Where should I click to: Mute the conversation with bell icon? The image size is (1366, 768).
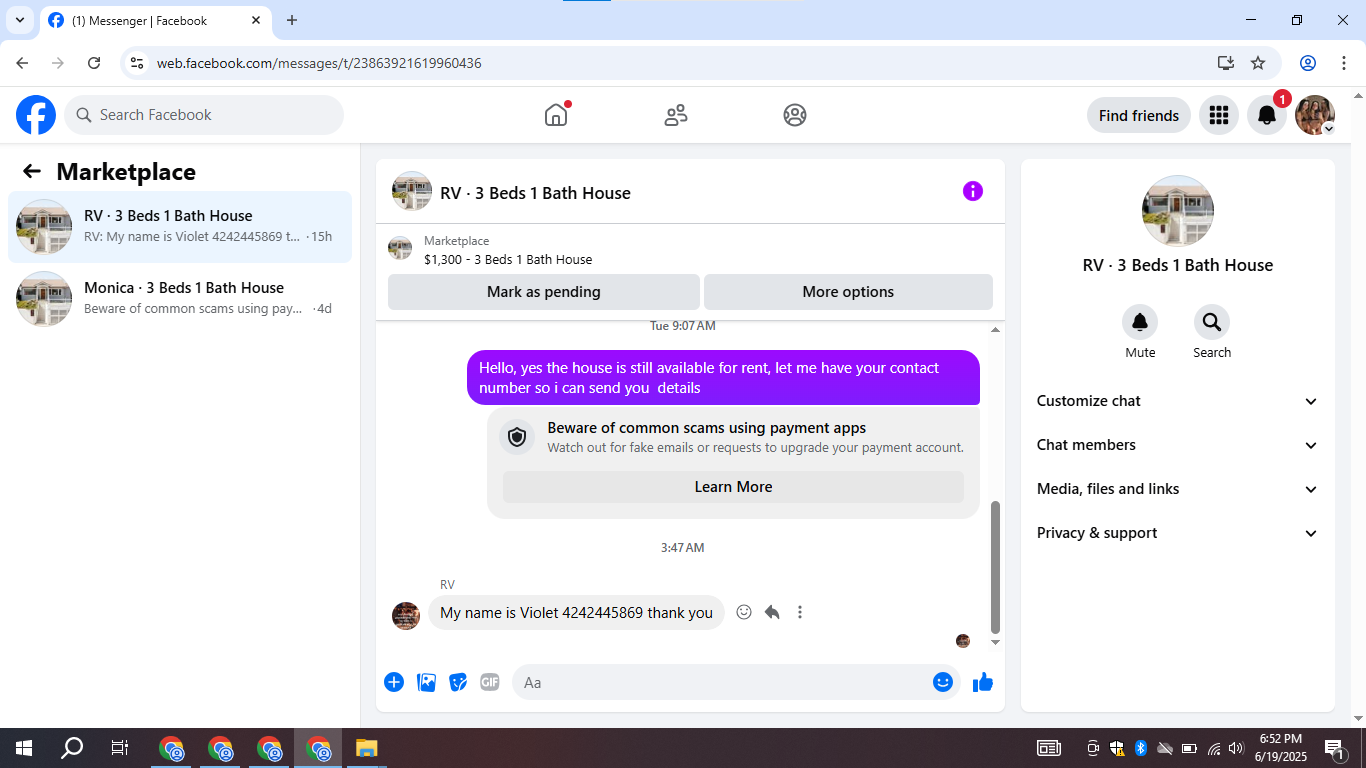[1140, 322]
